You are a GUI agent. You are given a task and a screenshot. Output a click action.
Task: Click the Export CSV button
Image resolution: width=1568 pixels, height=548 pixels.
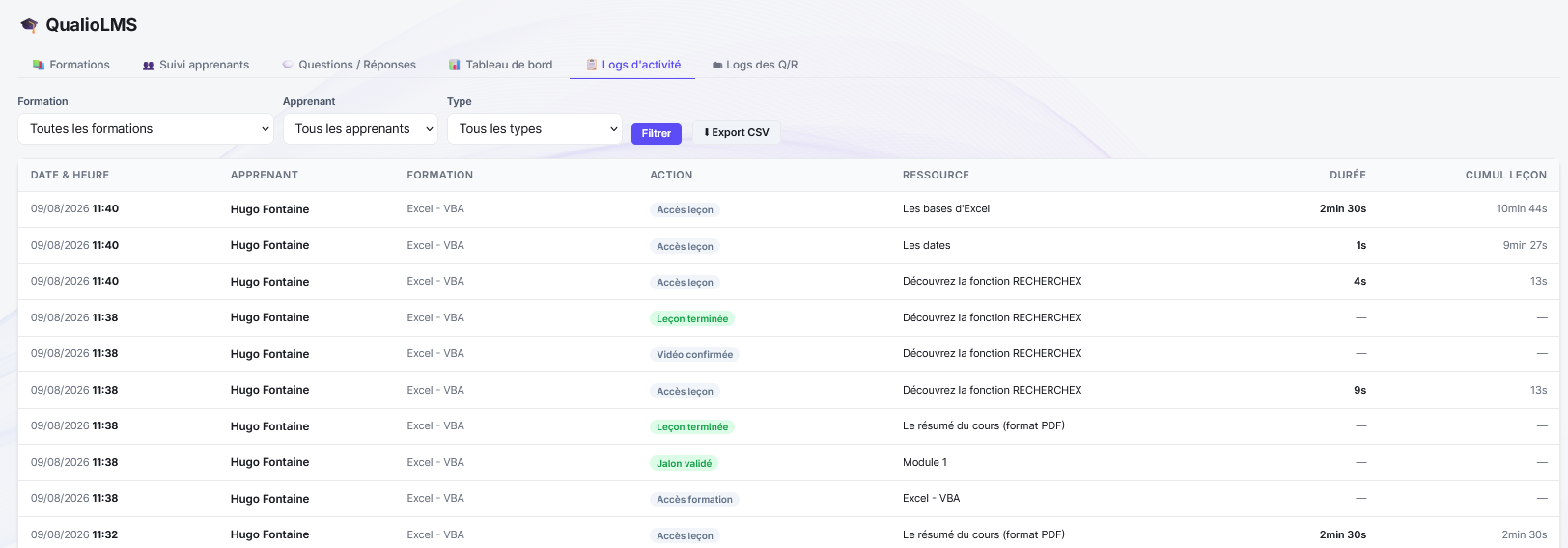pos(737,132)
